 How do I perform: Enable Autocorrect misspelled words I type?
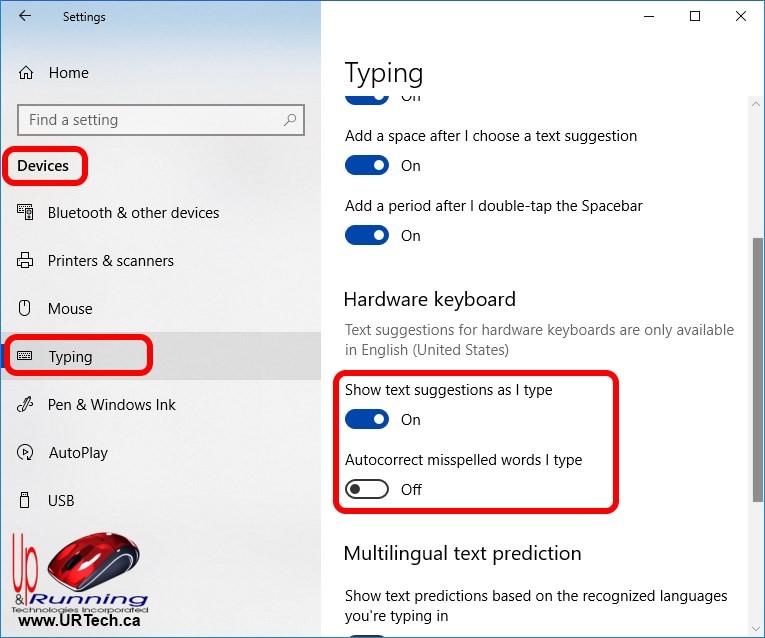(367, 490)
